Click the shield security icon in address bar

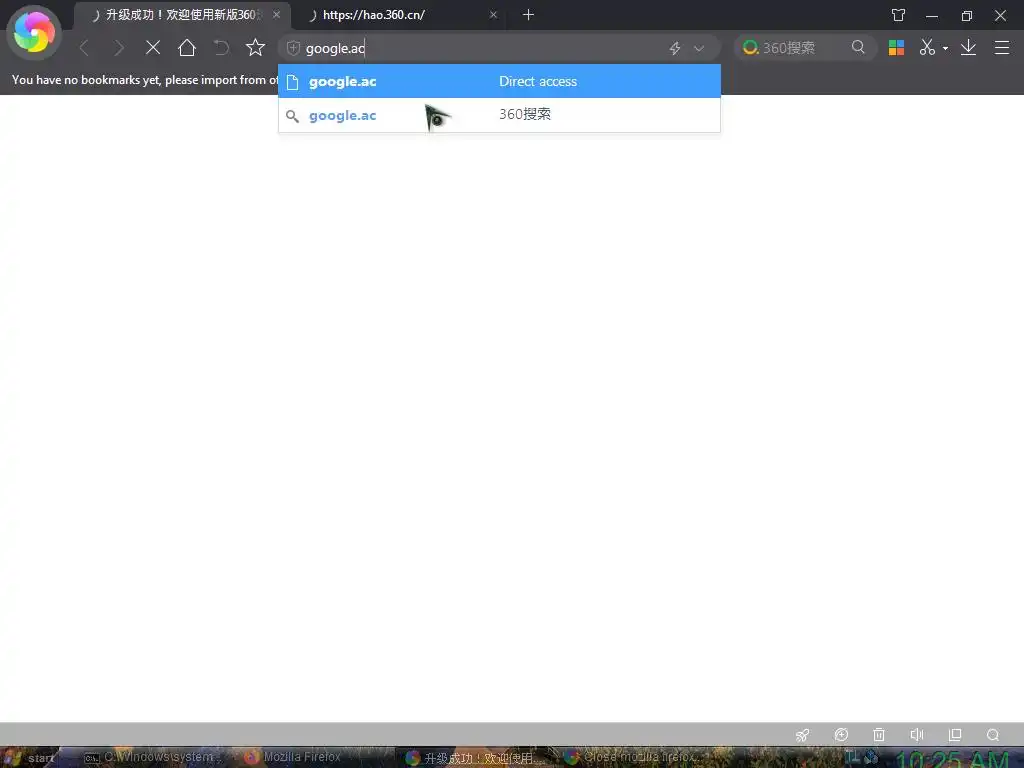[293, 48]
